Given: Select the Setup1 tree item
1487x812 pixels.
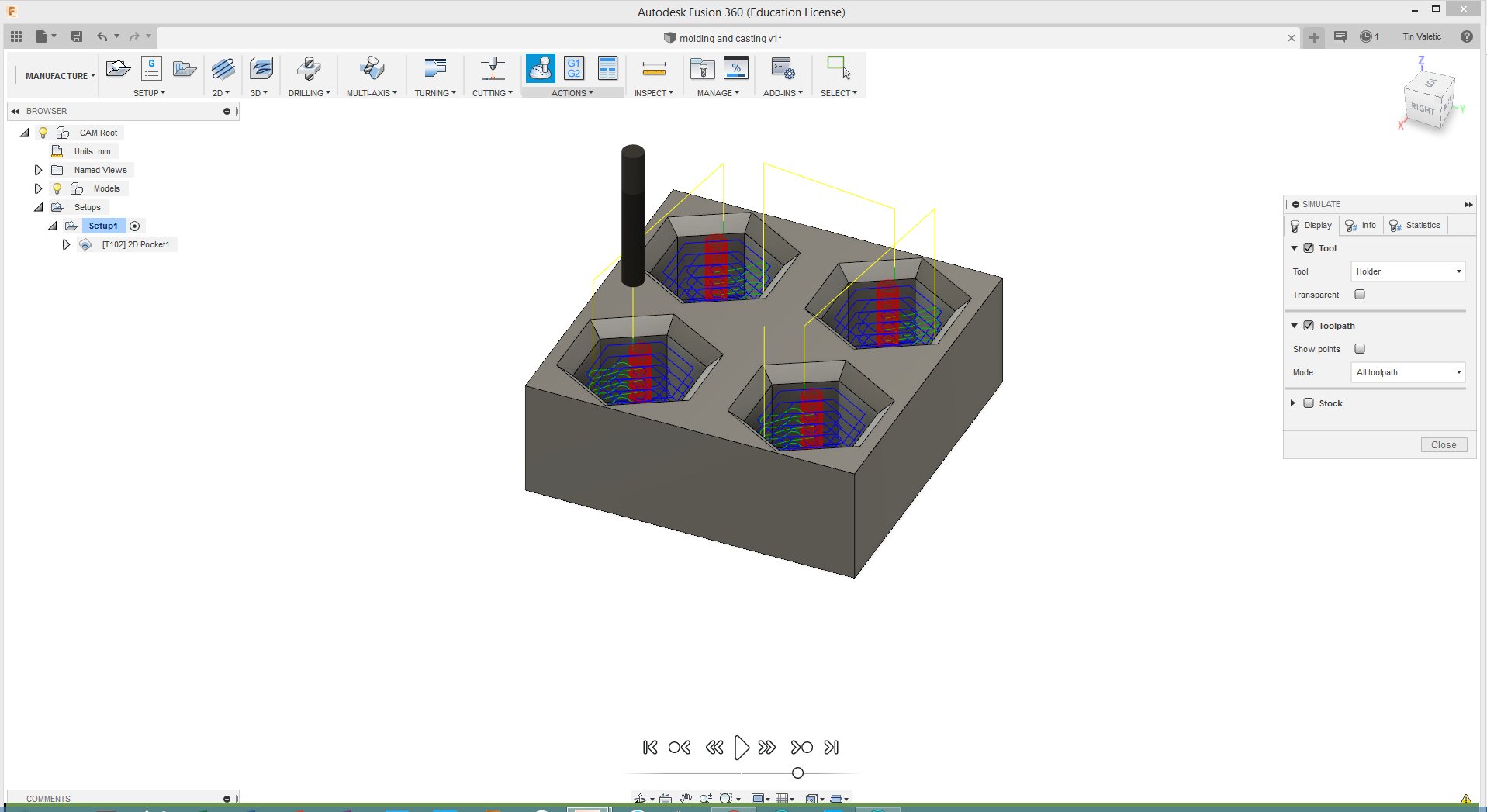Looking at the screenshot, I should click(103, 226).
